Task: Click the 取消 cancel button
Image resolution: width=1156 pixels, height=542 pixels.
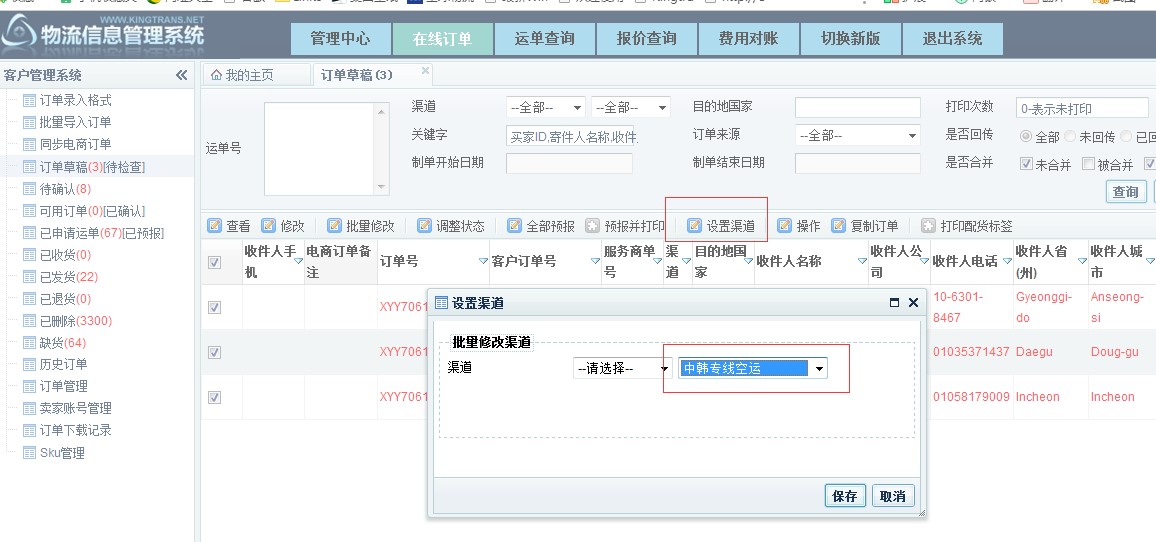Action: point(892,496)
